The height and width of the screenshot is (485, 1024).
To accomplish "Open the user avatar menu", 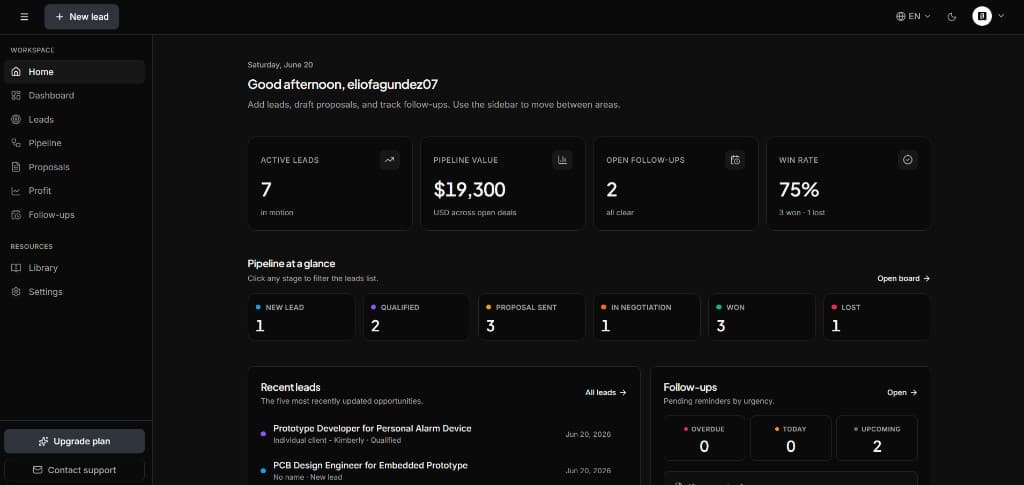I will pos(982,16).
